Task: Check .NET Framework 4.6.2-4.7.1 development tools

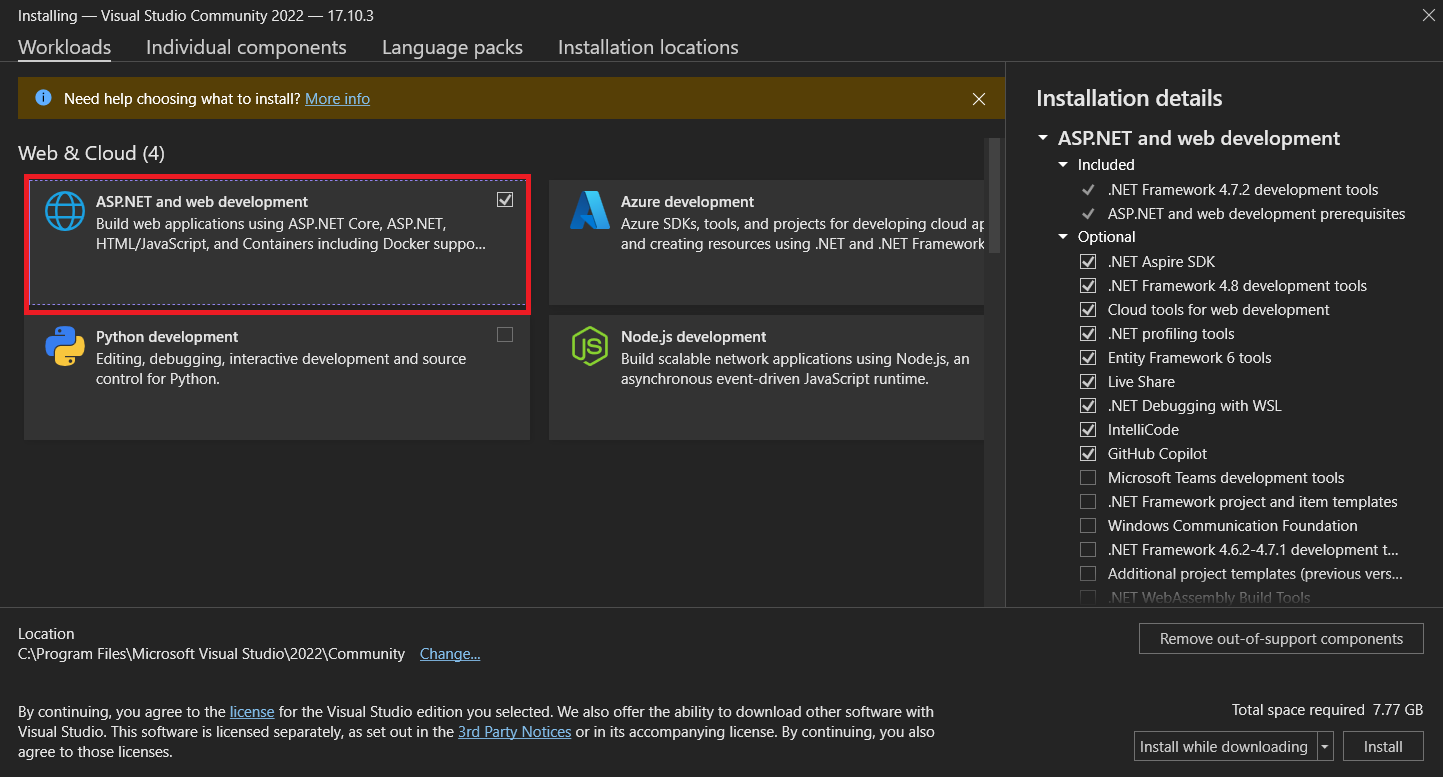Action: pyautogui.click(x=1088, y=550)
